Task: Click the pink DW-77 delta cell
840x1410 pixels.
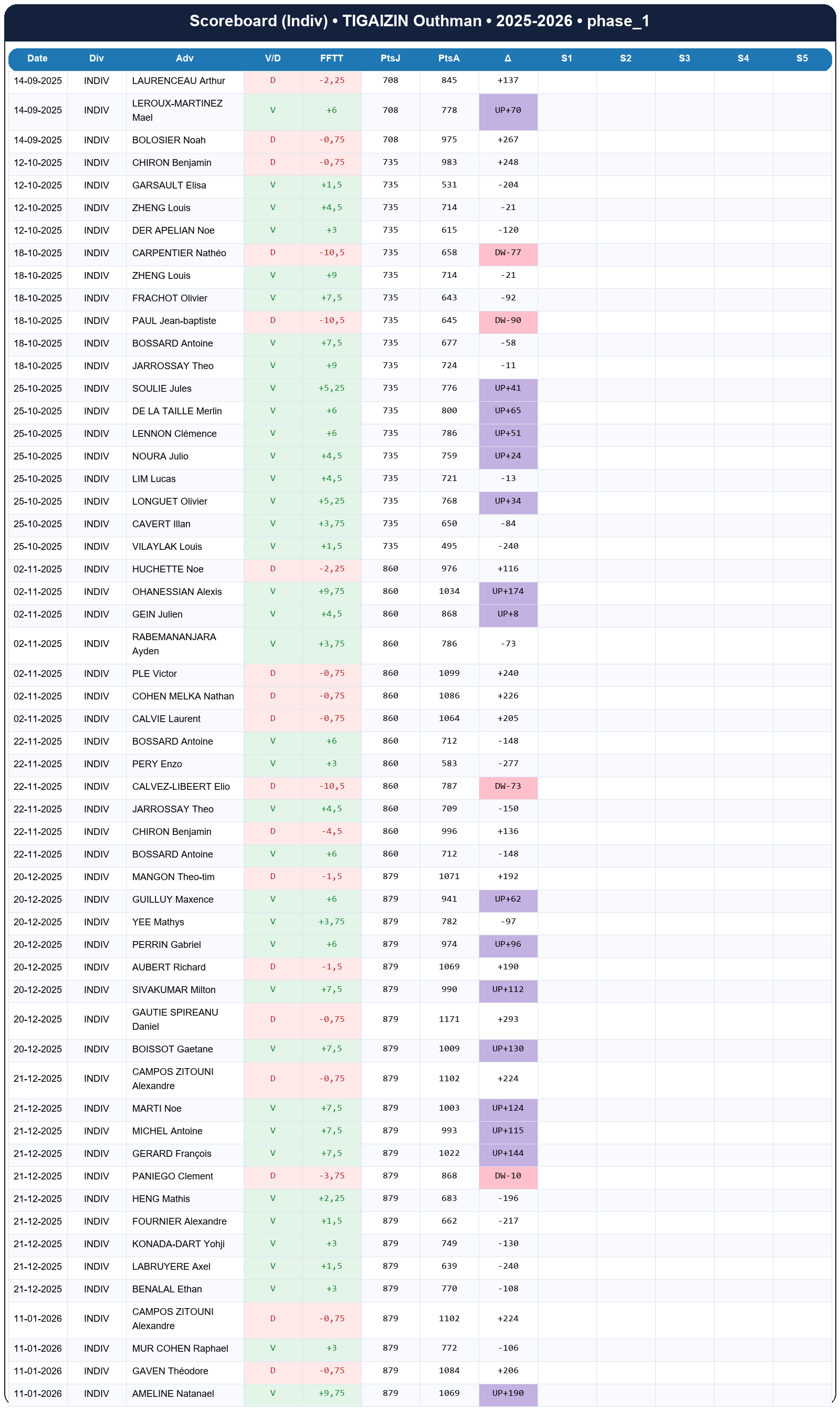Action: (x=508, y=253)
